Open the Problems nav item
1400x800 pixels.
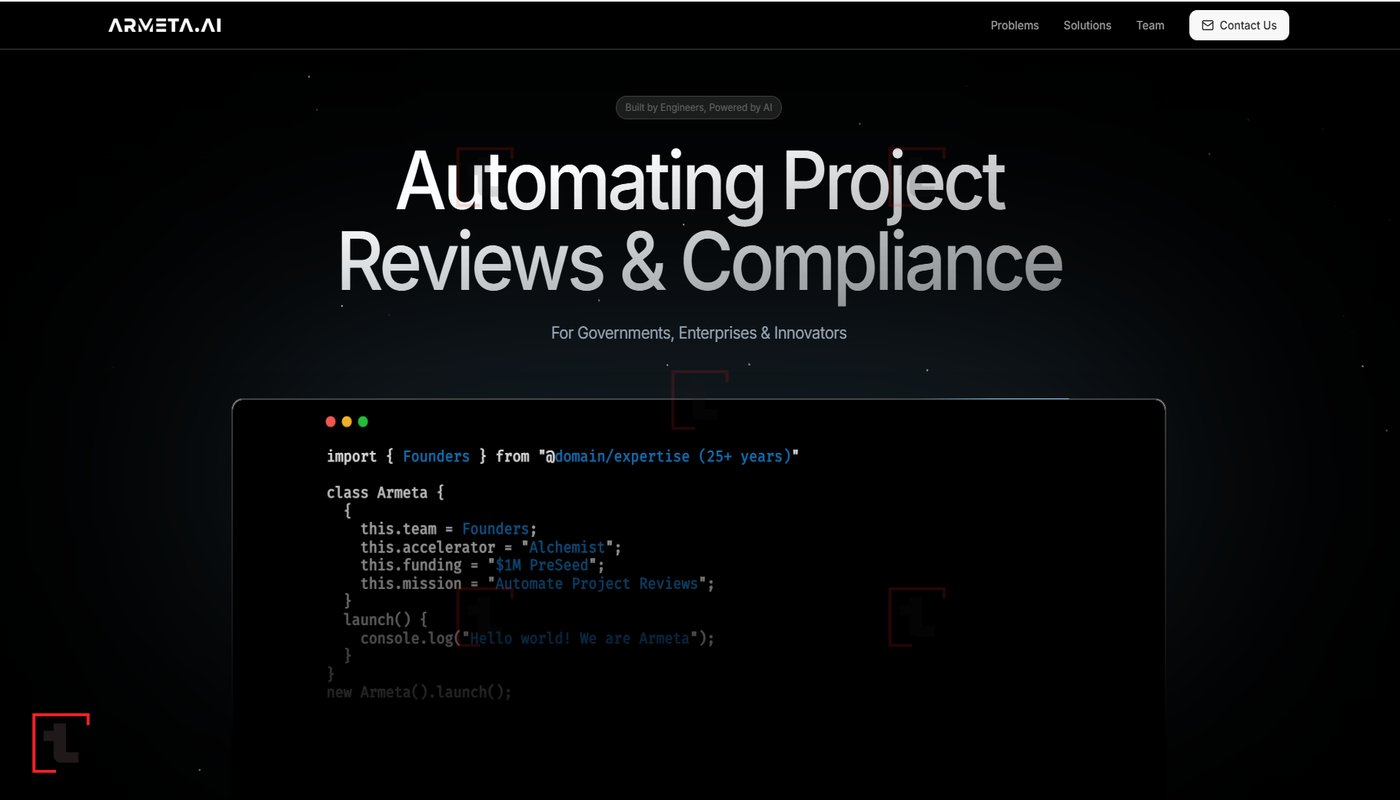[1014, 26]
